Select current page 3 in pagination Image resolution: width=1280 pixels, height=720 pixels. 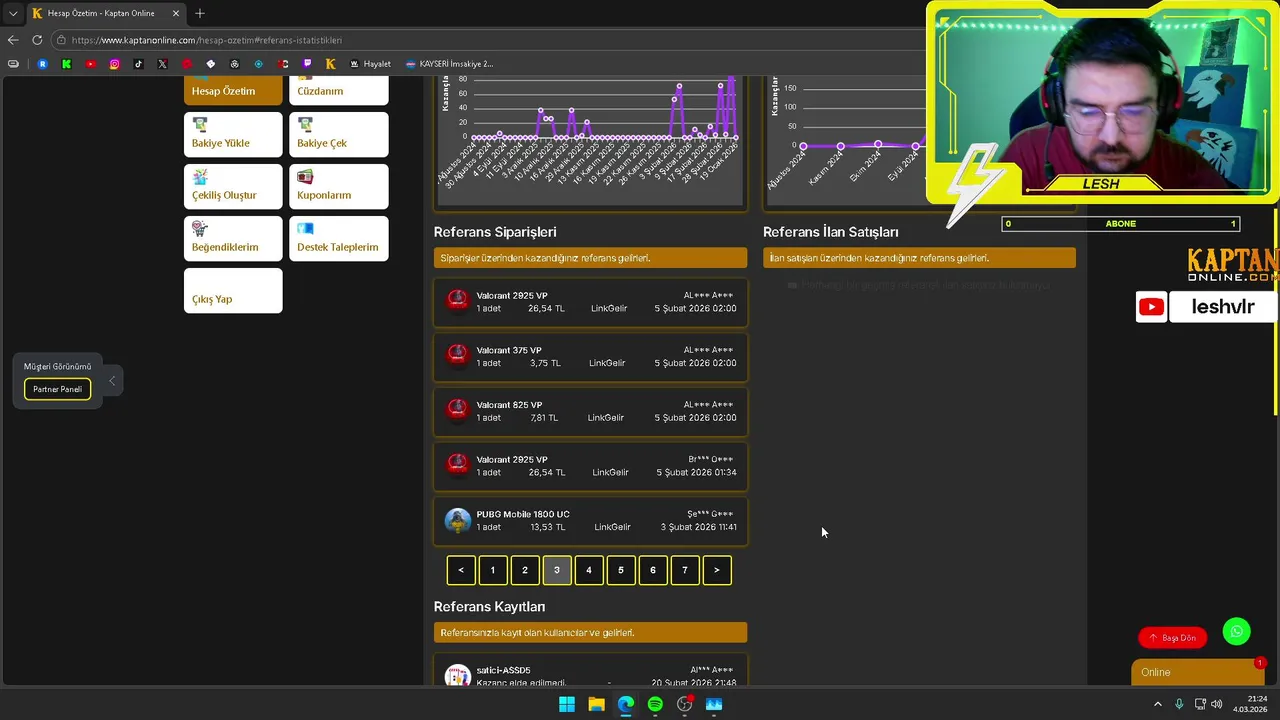(557, 570)
